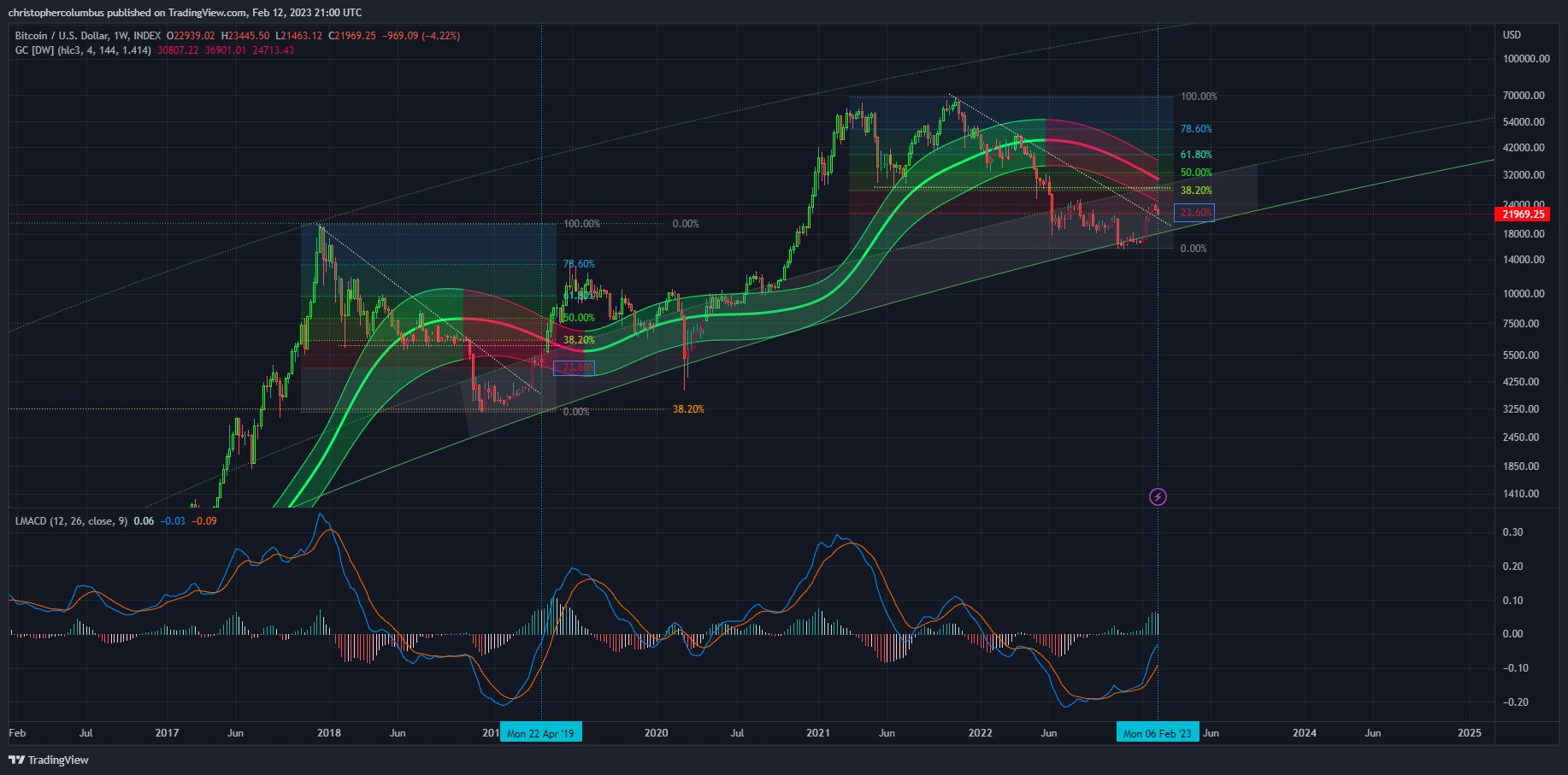The image size is (1568, 775).
Task: Click the 7500.00 price axis label
Action: pos(1521,324)
